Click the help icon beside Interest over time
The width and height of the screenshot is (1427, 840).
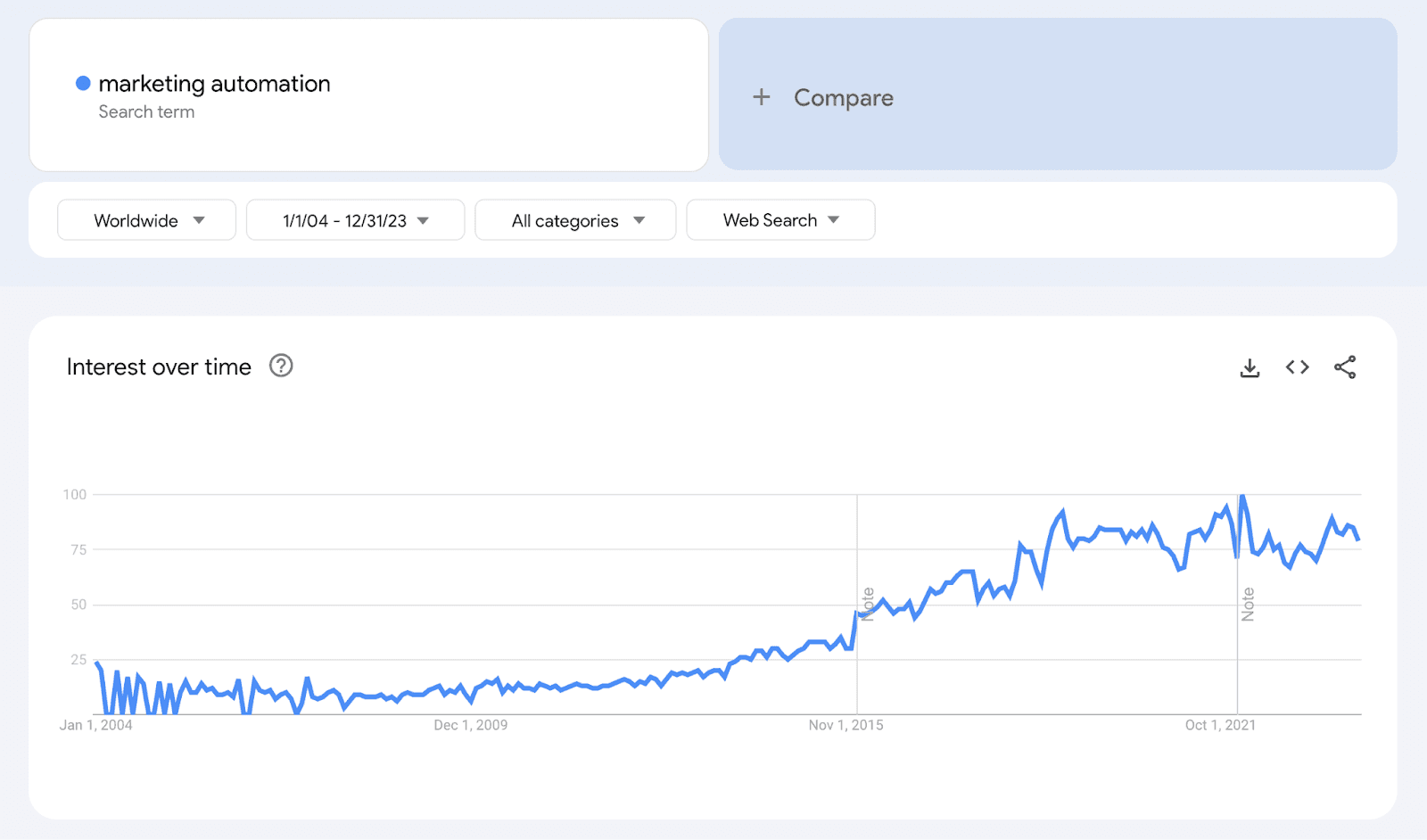(280, 366)
